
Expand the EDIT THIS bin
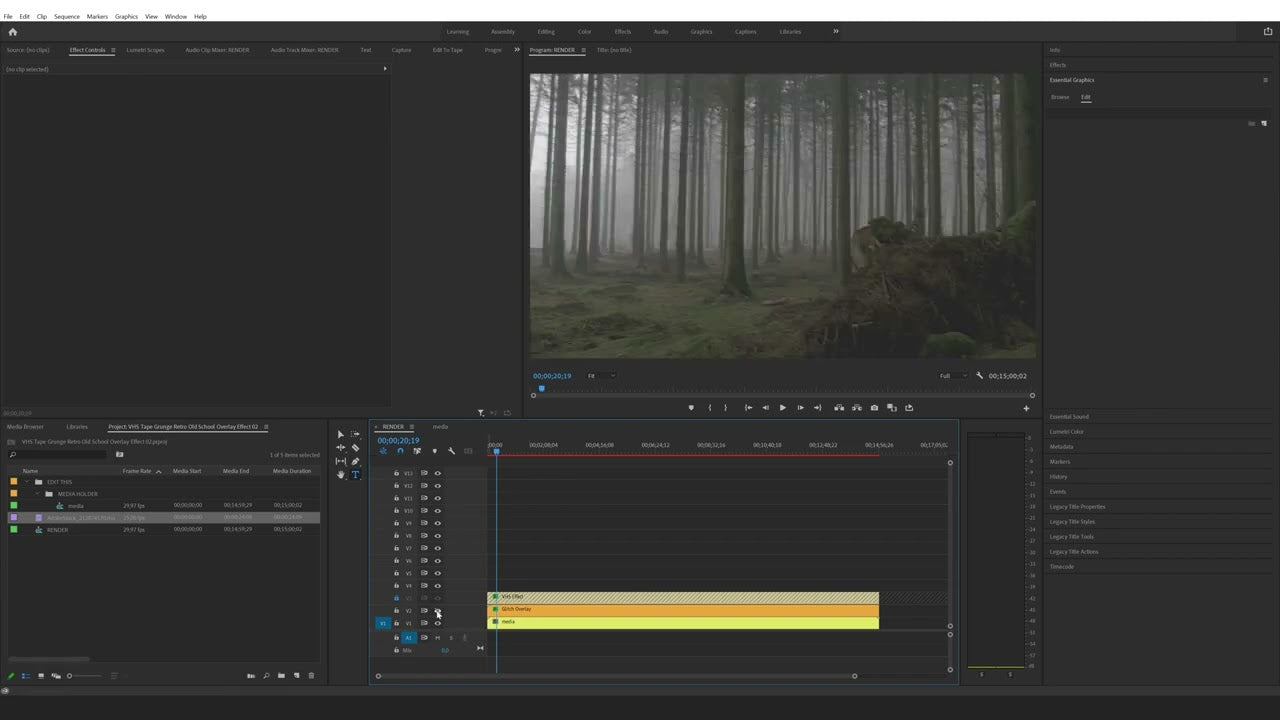[x=28, y=481]
